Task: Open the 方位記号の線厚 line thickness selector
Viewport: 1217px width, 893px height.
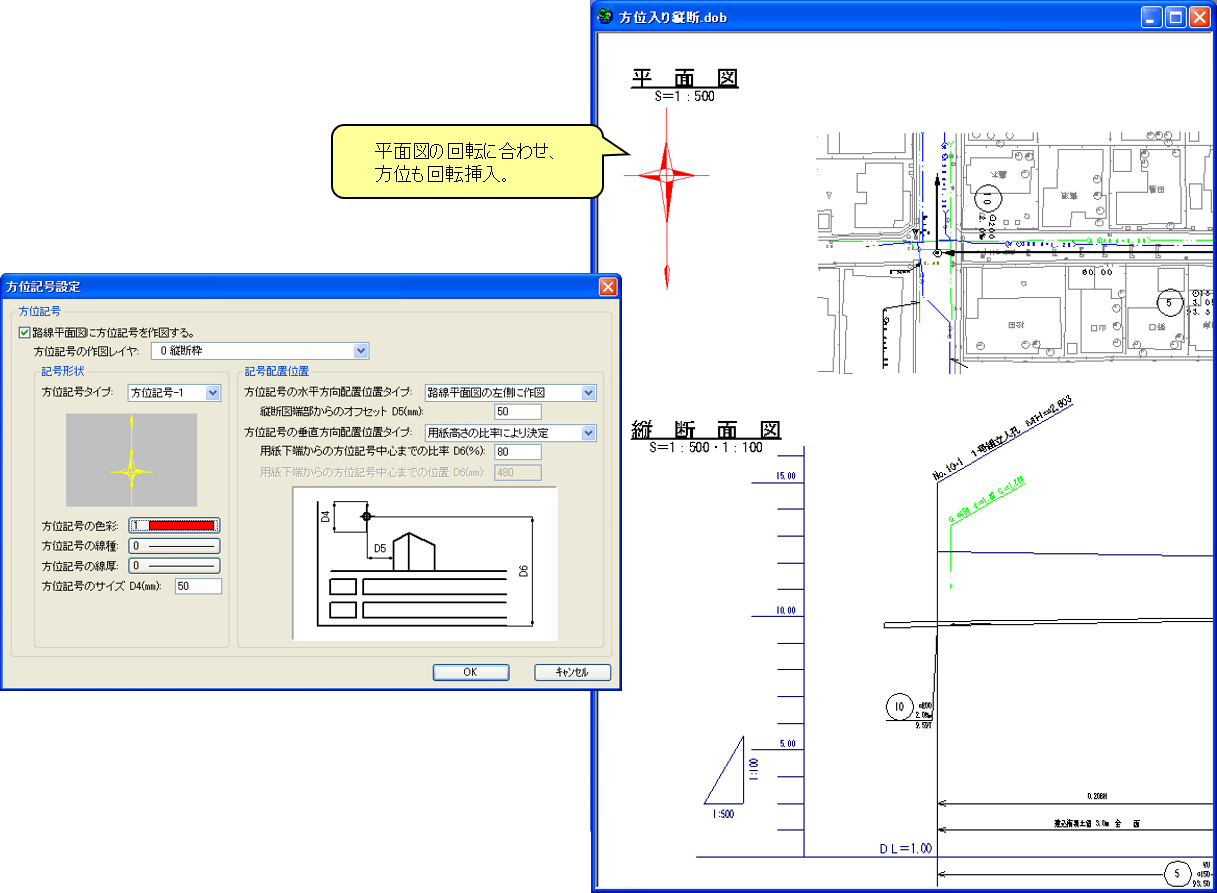Action: click(174, 566)
